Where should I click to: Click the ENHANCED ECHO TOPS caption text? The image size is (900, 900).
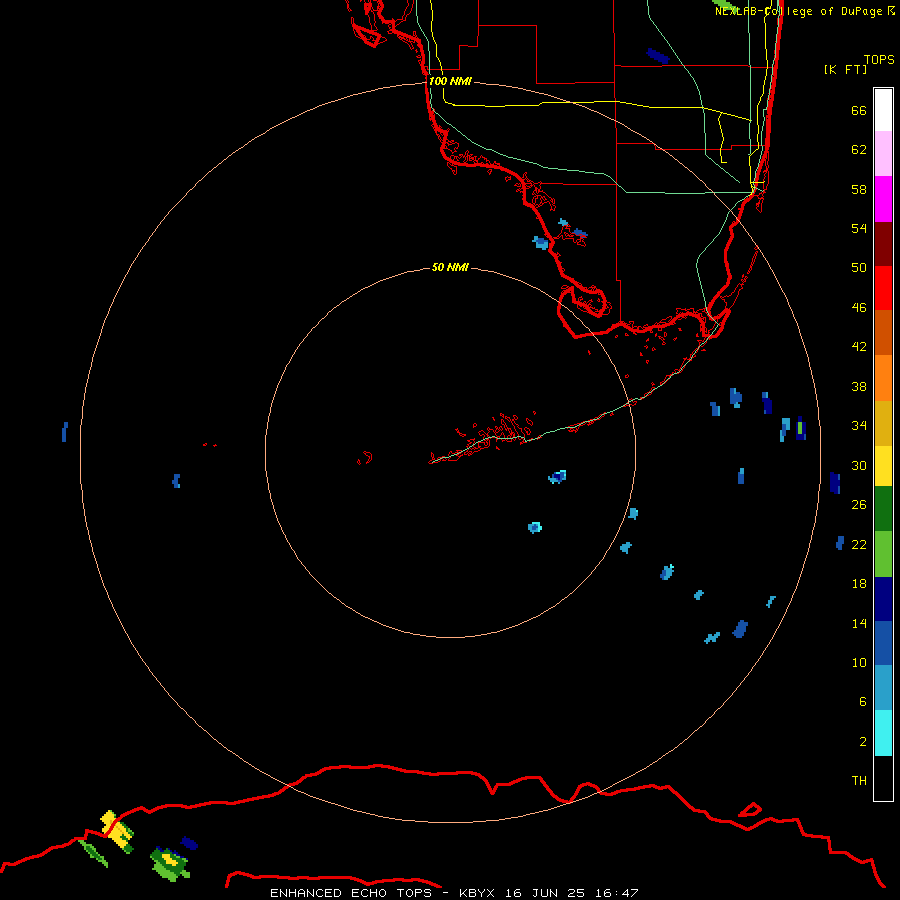point(351,893)
